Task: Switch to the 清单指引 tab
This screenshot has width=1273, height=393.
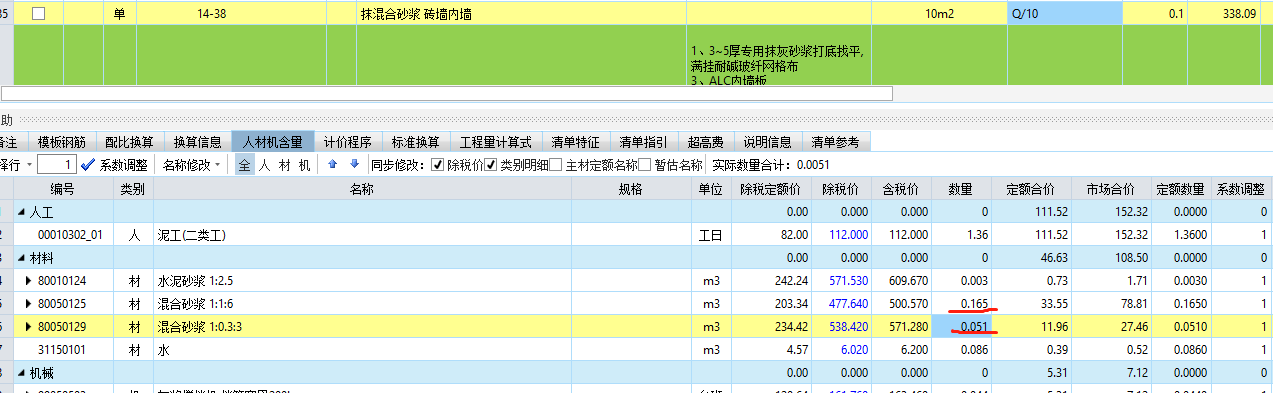Action: coord(643,141)
